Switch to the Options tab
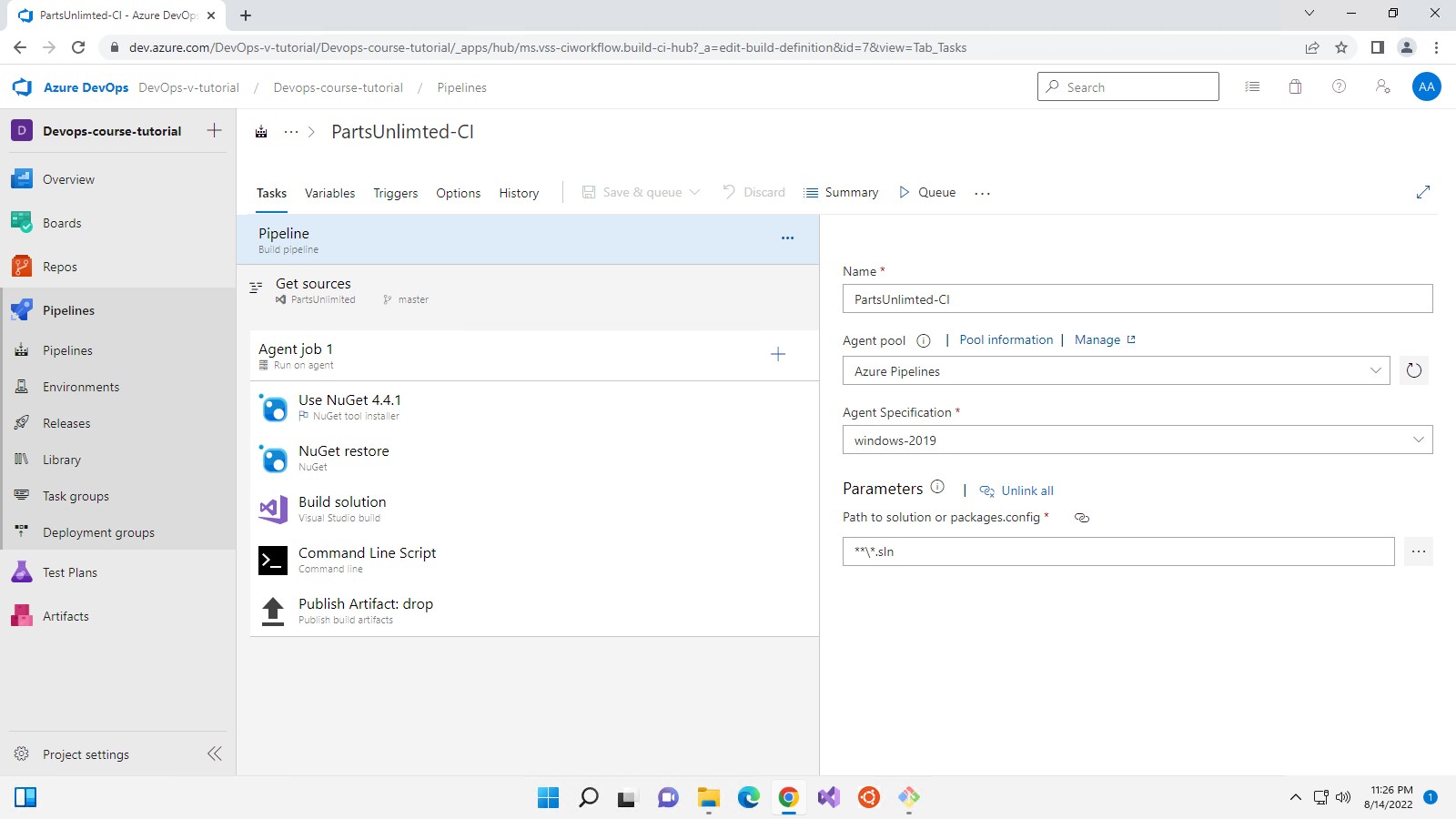Viewport: 1456px width, 819px height. (458, 193)
